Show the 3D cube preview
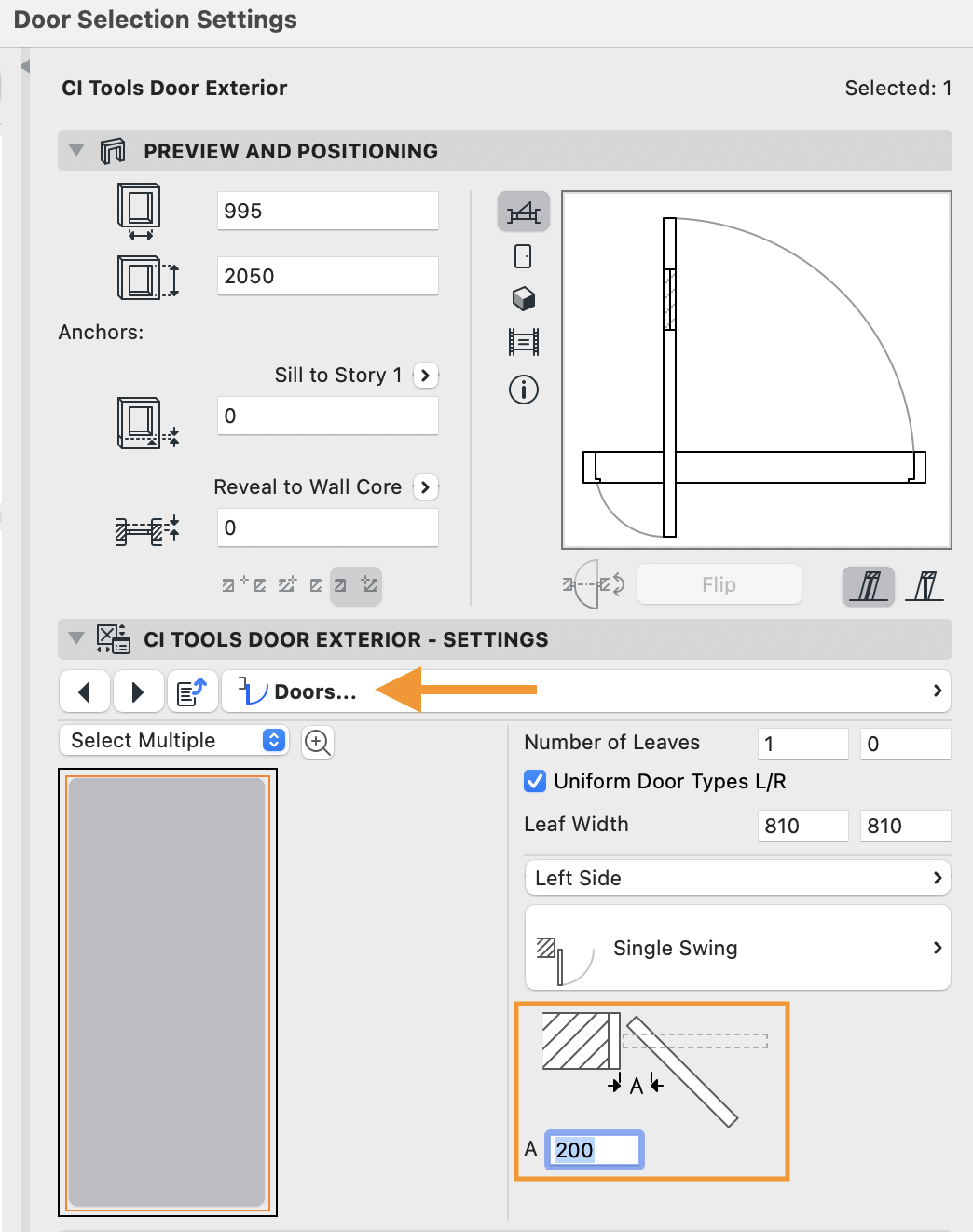 524,298
